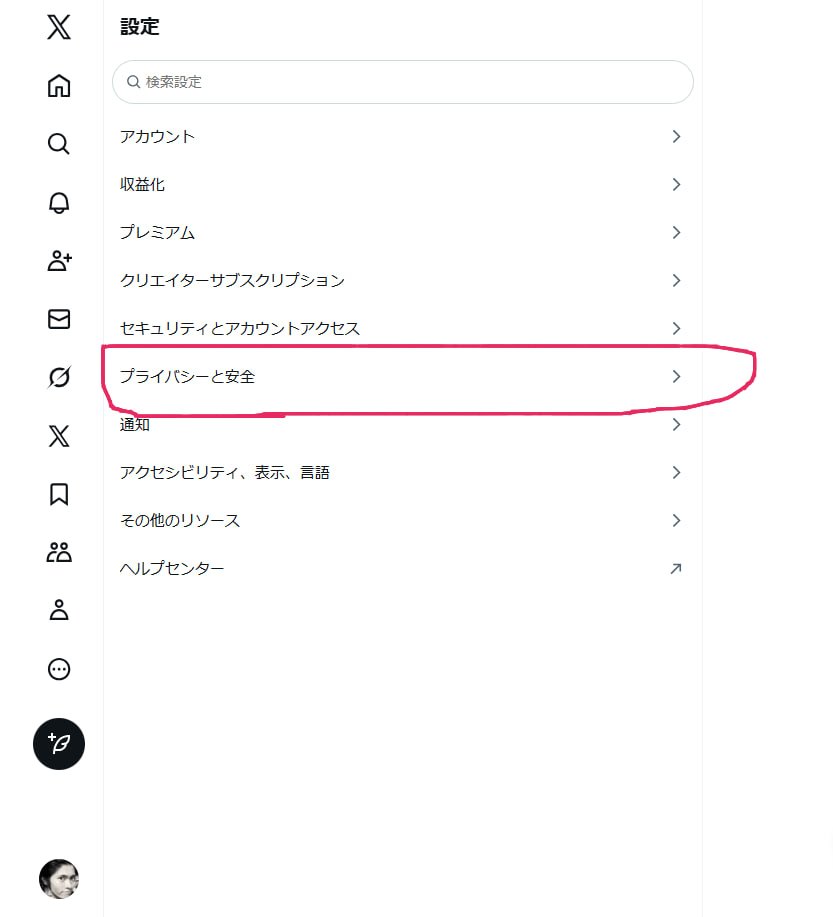This screenshot has width=833, height=917.
Task: Open Bookmarks icon in sidebar
Action: [x=59, y=494]
